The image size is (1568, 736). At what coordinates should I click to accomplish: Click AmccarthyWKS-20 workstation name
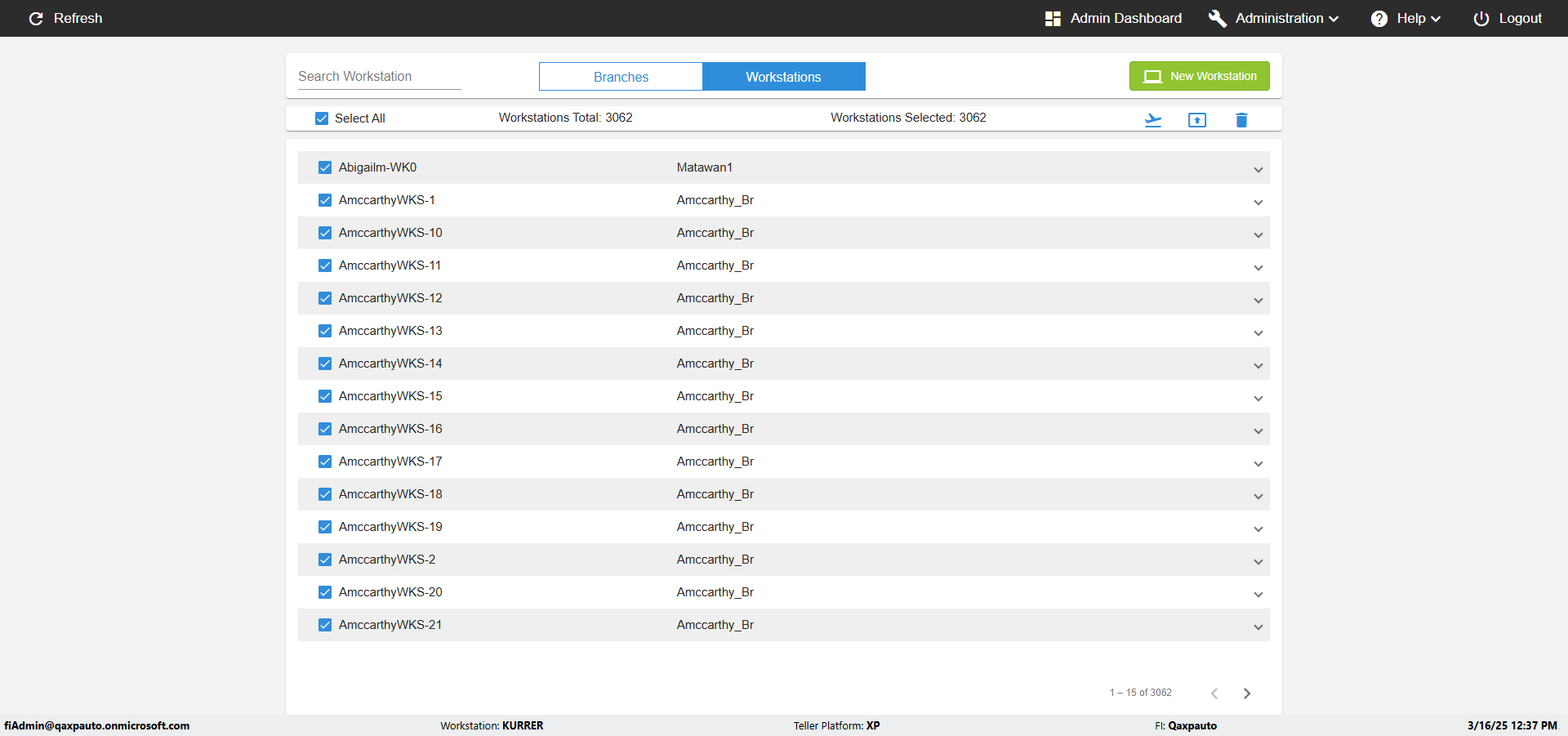coord(390,592)
